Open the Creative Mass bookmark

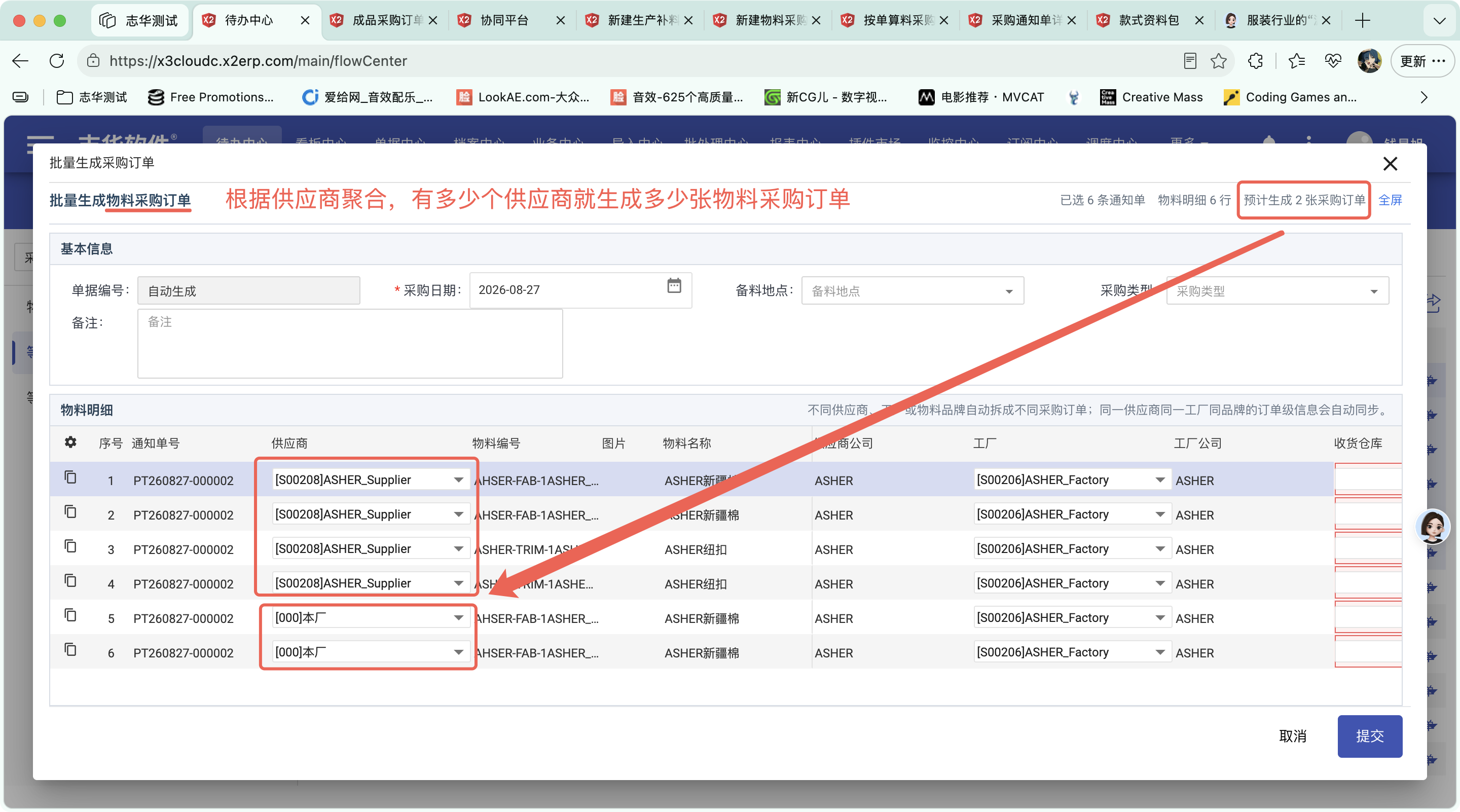1151,97
